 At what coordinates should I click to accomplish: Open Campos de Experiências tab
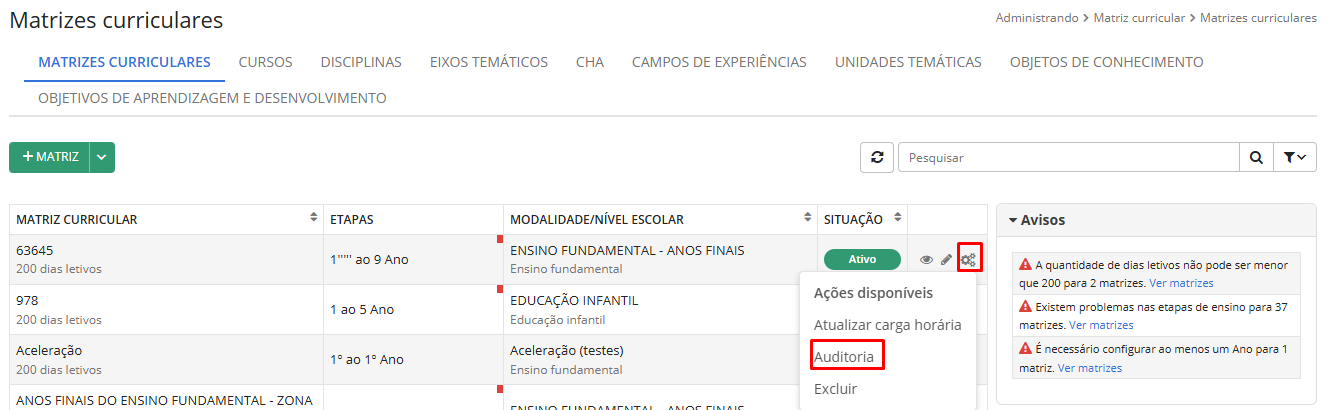719,62
